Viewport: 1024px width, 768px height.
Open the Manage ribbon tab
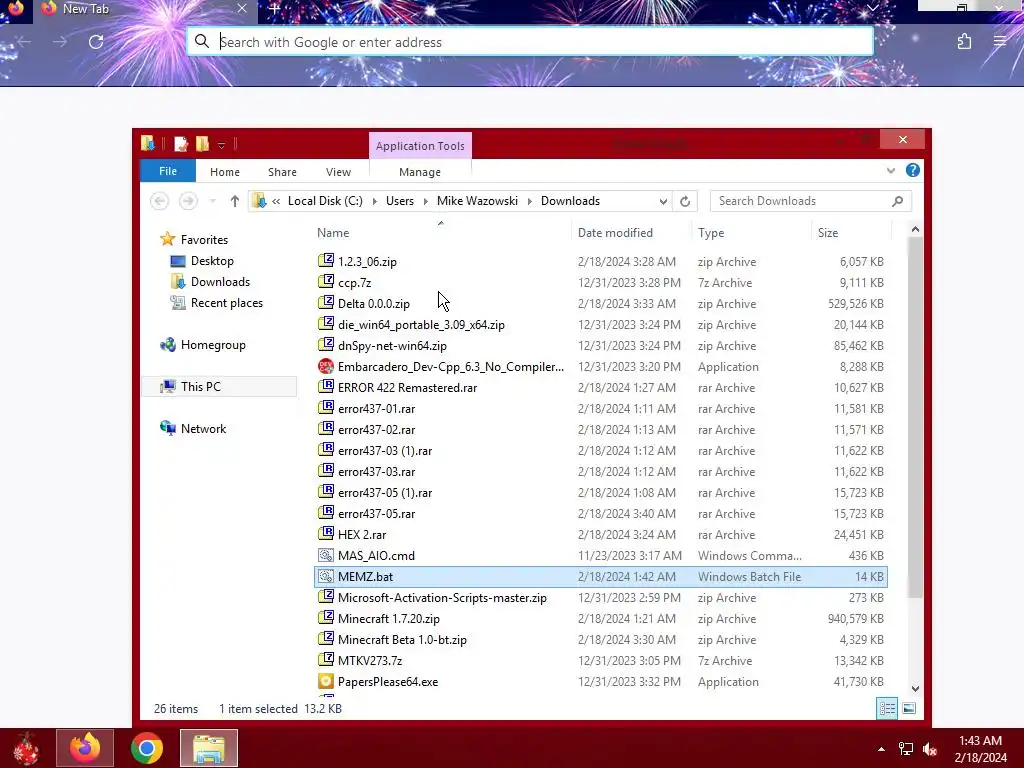[x=420, y=172]
